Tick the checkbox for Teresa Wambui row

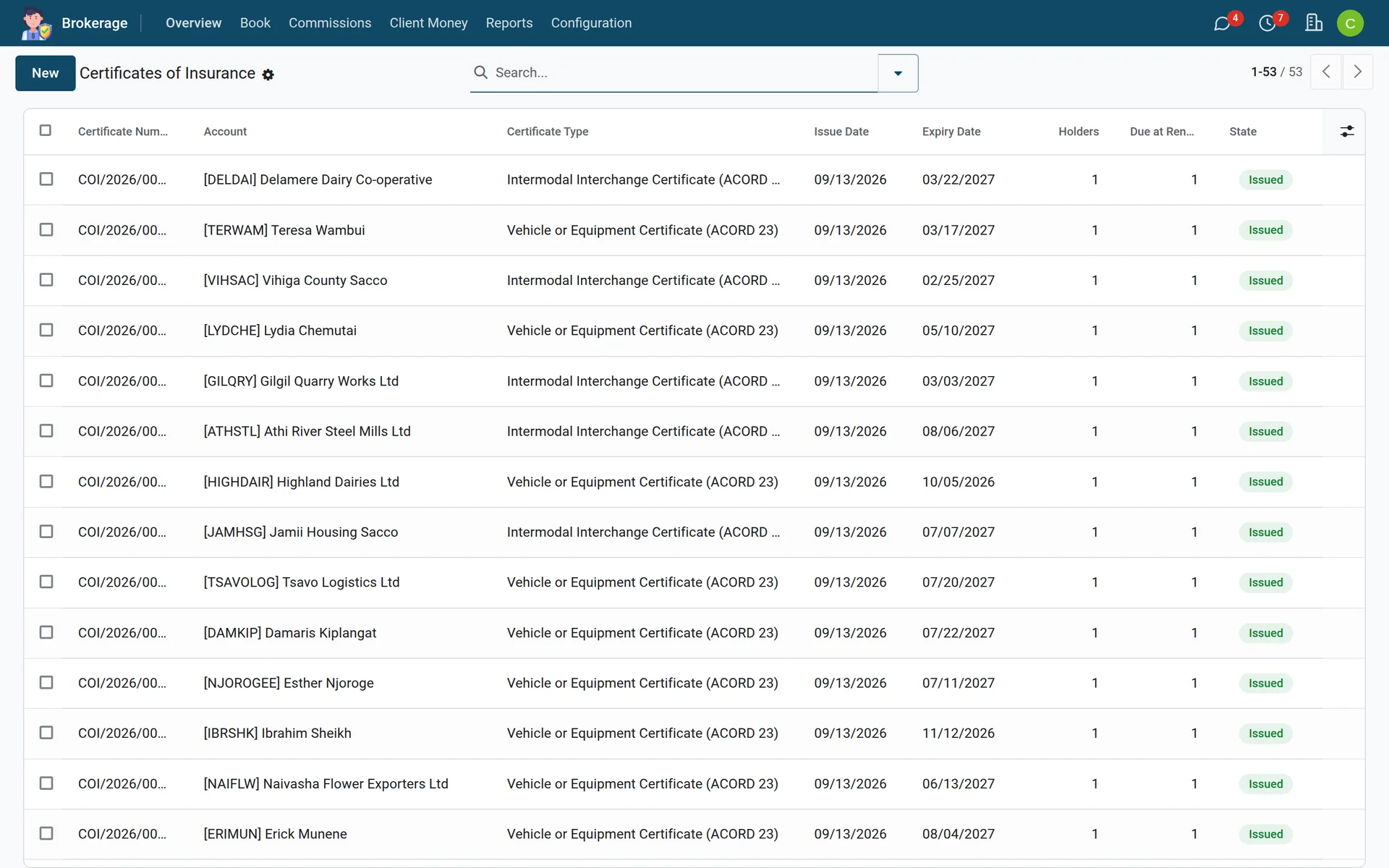[46, 229]
